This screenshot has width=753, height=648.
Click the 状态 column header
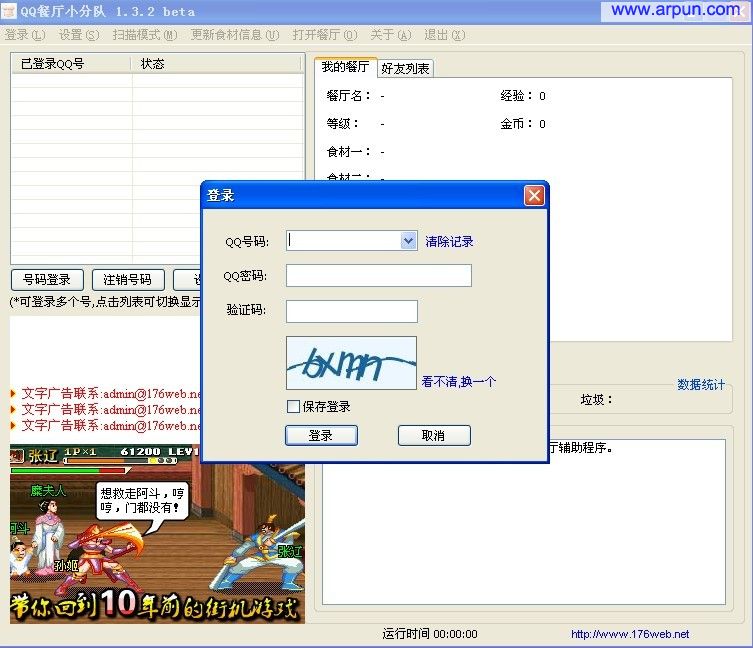[x=216, y=63]
